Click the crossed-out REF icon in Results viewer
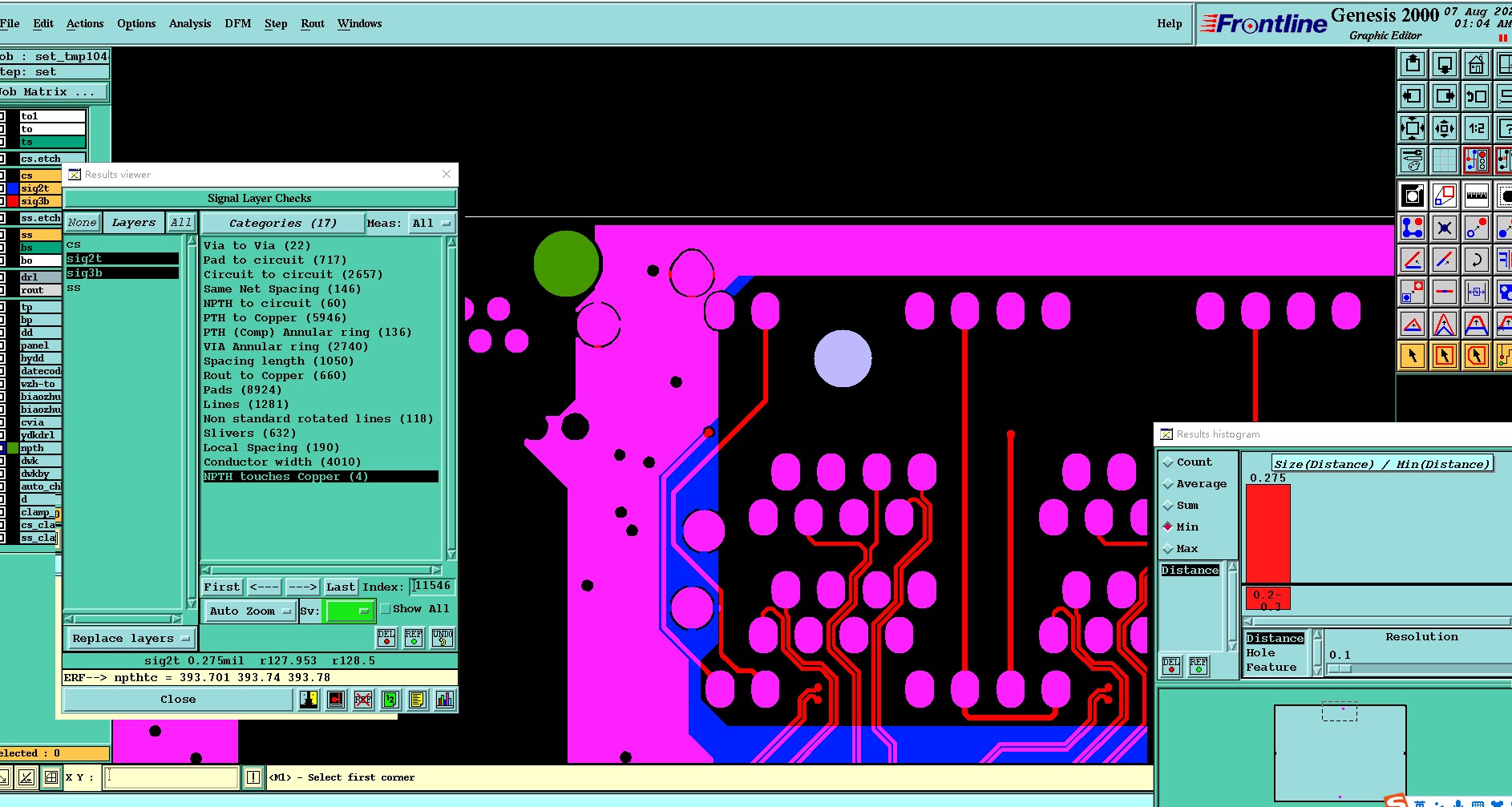The image size is (1512, 807). 363,700
